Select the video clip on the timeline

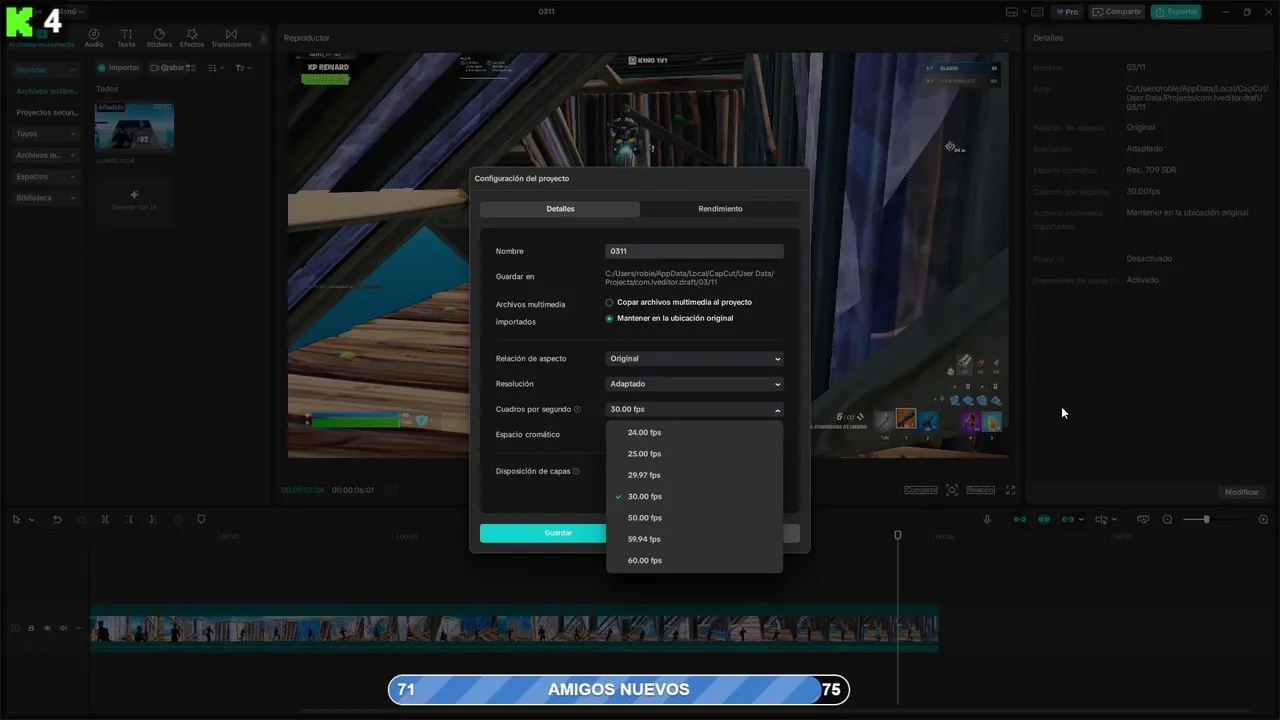point(514,629)
